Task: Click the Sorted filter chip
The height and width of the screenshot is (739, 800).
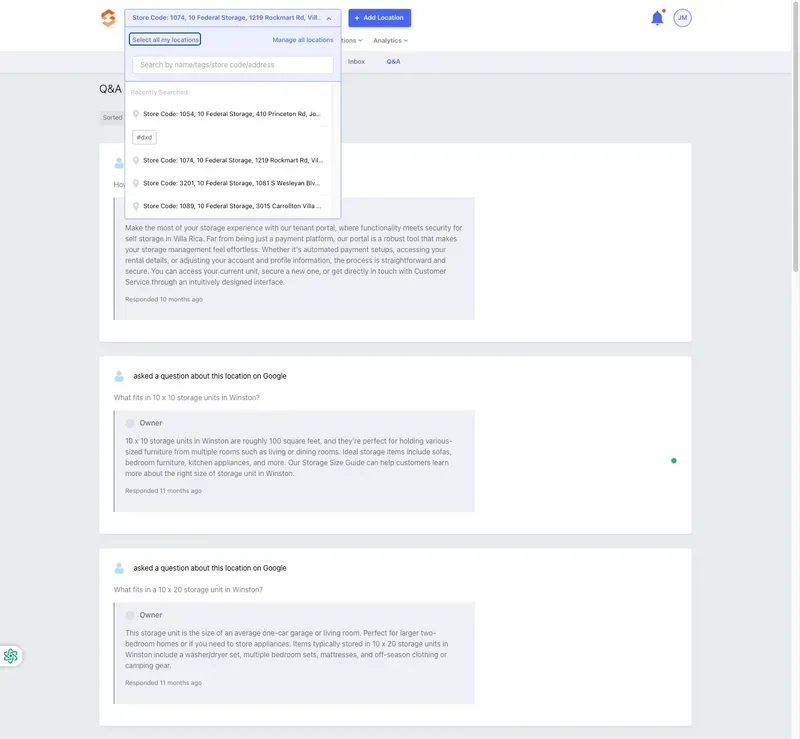Action: pos(112,117)
